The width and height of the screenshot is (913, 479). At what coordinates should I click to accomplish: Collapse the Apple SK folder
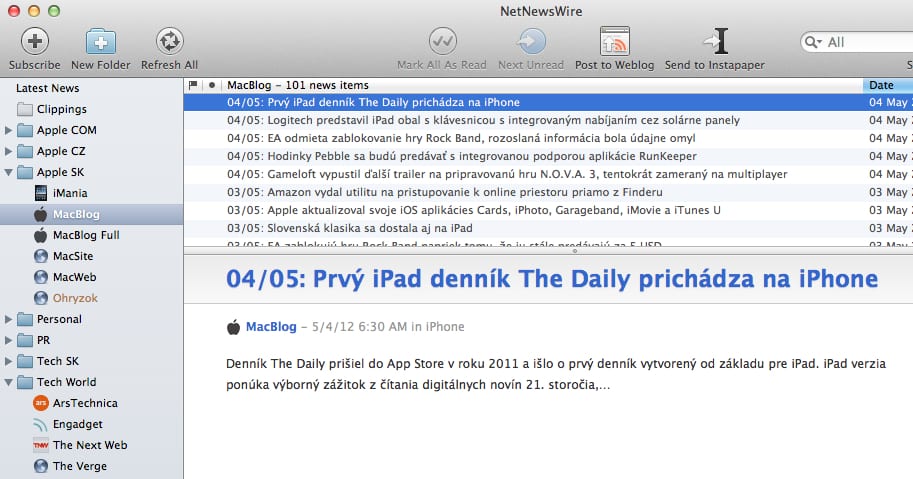tap(10, 172)
